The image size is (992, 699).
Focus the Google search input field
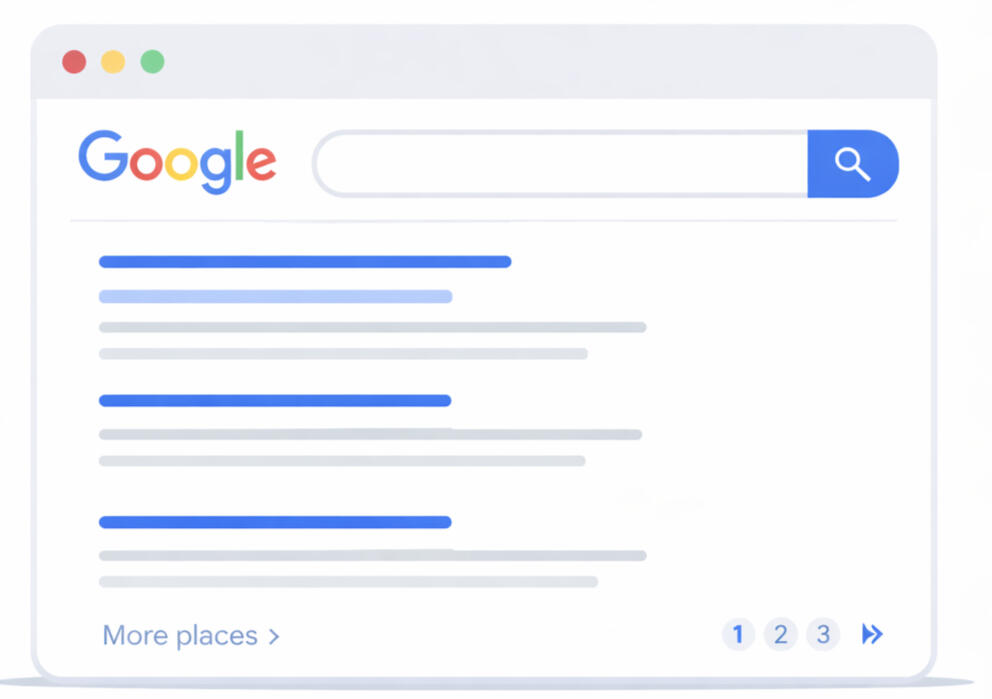click(x=560, y=163)
